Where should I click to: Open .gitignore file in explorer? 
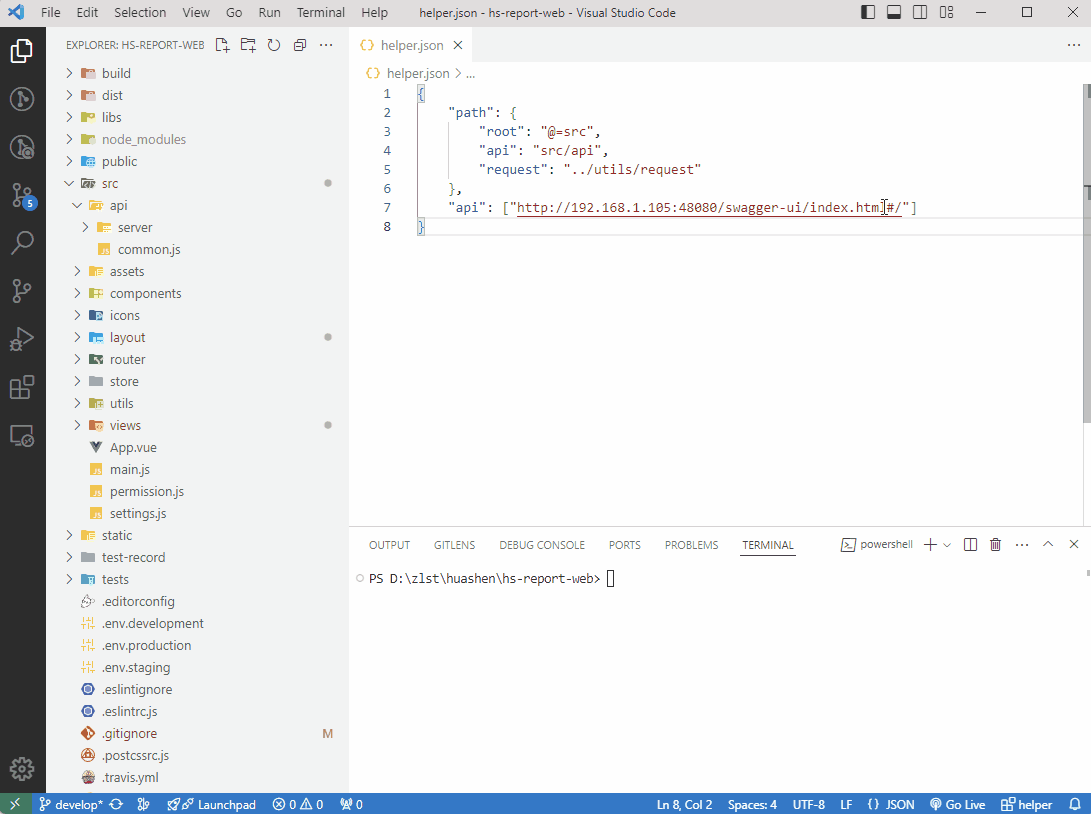197,733
